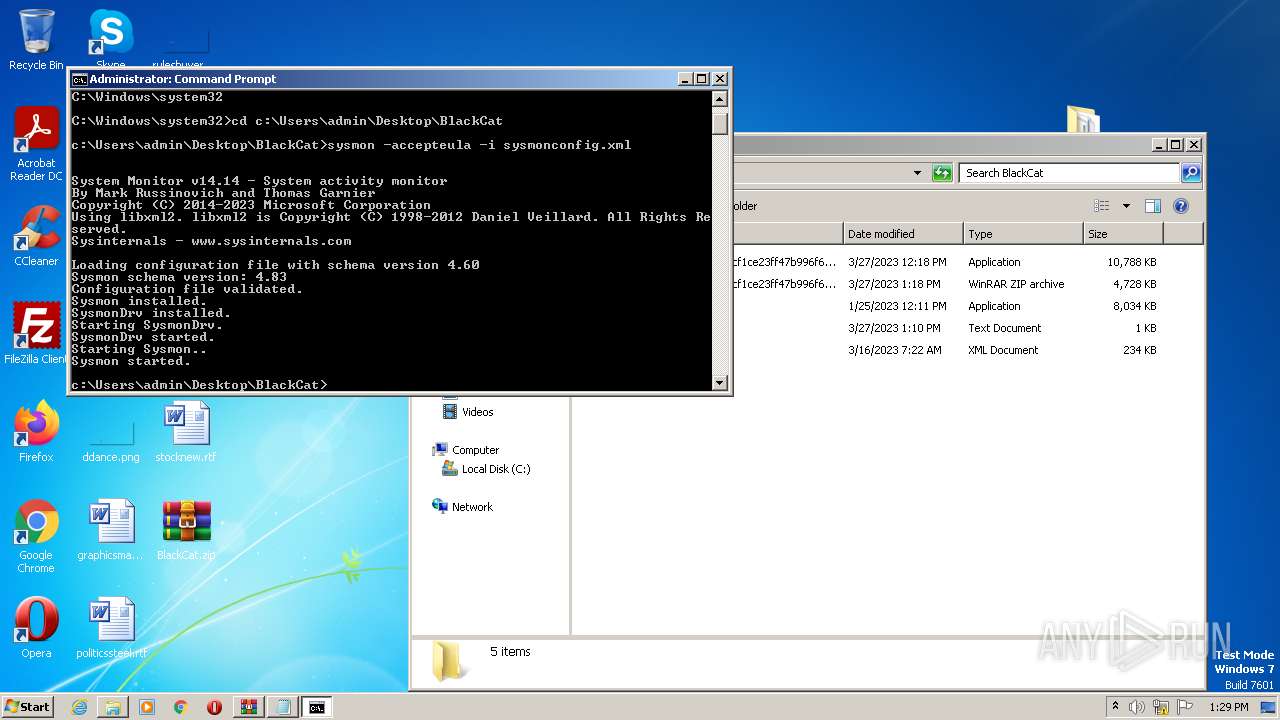Click the Show desktop button in the tray
The height and width of the screenshot is (720, 1280).
(1268, 707)
